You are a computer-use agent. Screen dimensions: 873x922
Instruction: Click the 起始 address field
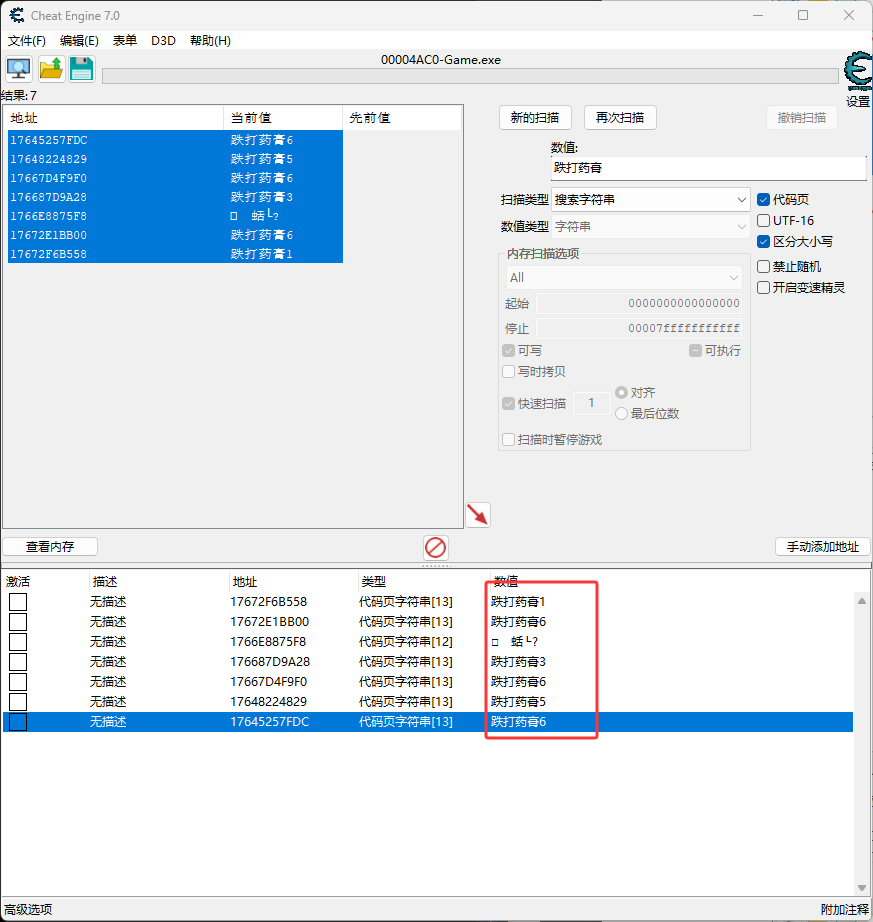pyautogui.click(x=639, y=303)
